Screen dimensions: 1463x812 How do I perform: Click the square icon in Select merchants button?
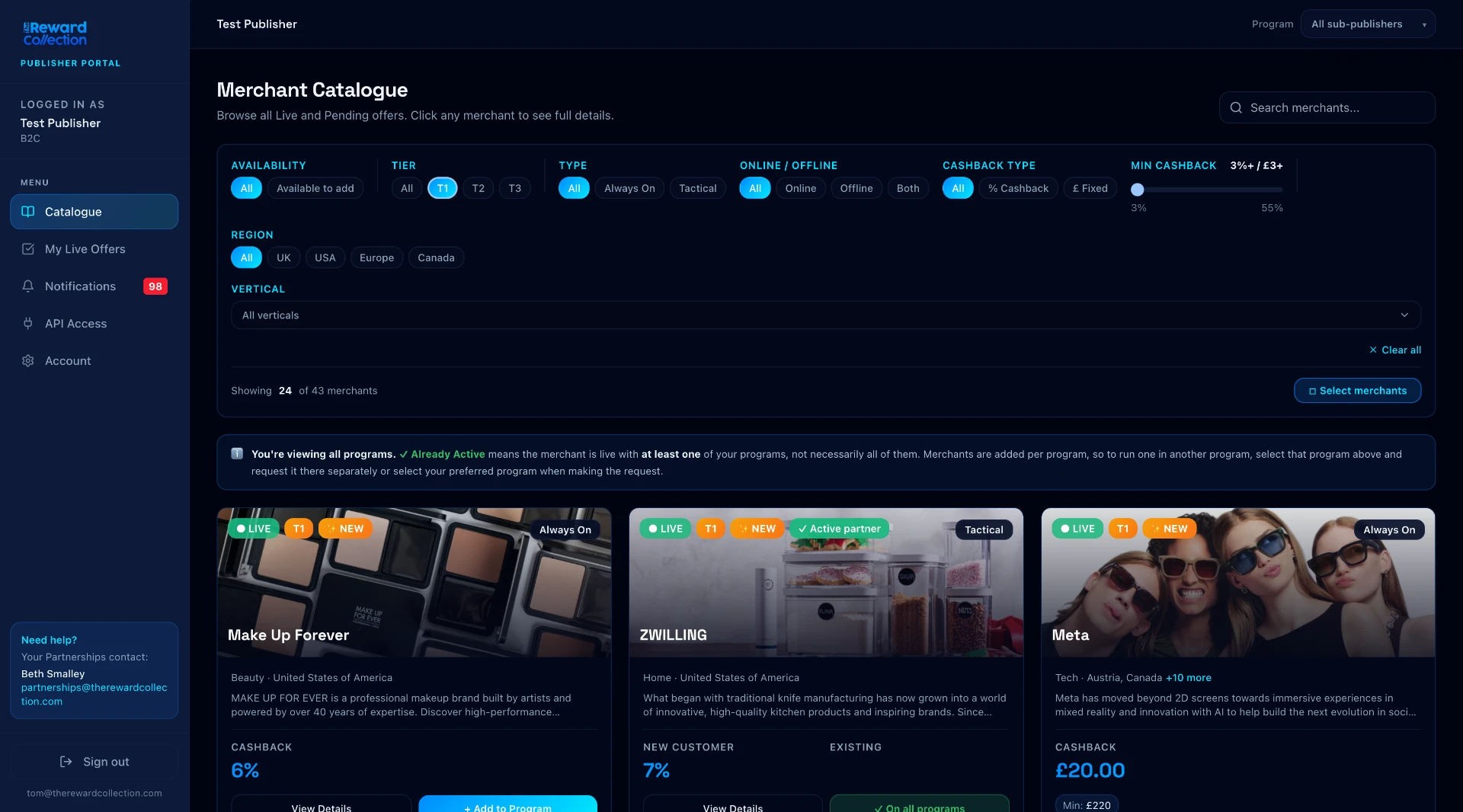point(1312,392)
